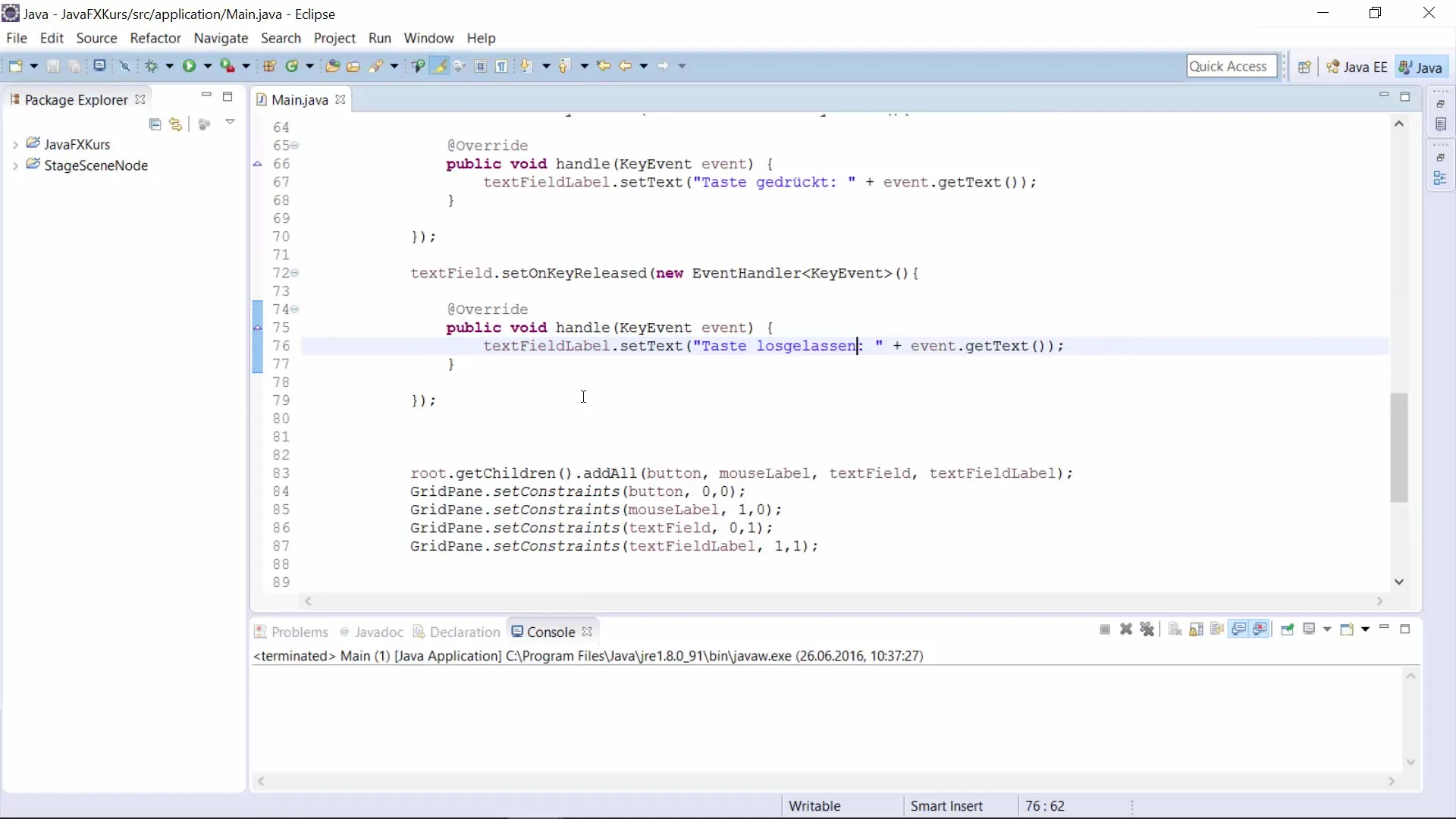Click the editor vertical scrollbar thumb
Image resolution: width=1456 pixels, height=819 pixels.
[1399, 447]
